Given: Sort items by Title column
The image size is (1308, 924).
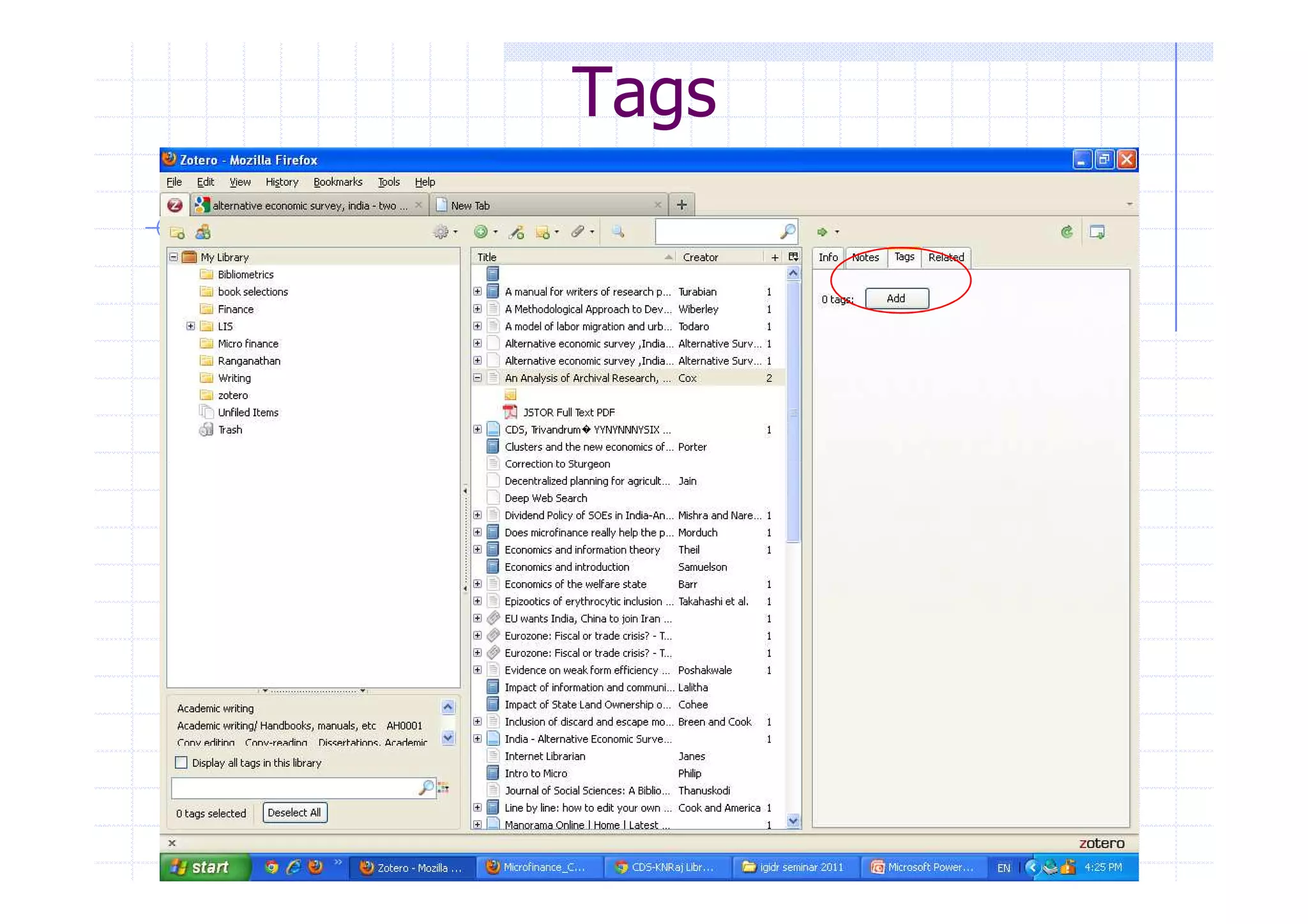Looking at the screenshot, I should point(574,257).
